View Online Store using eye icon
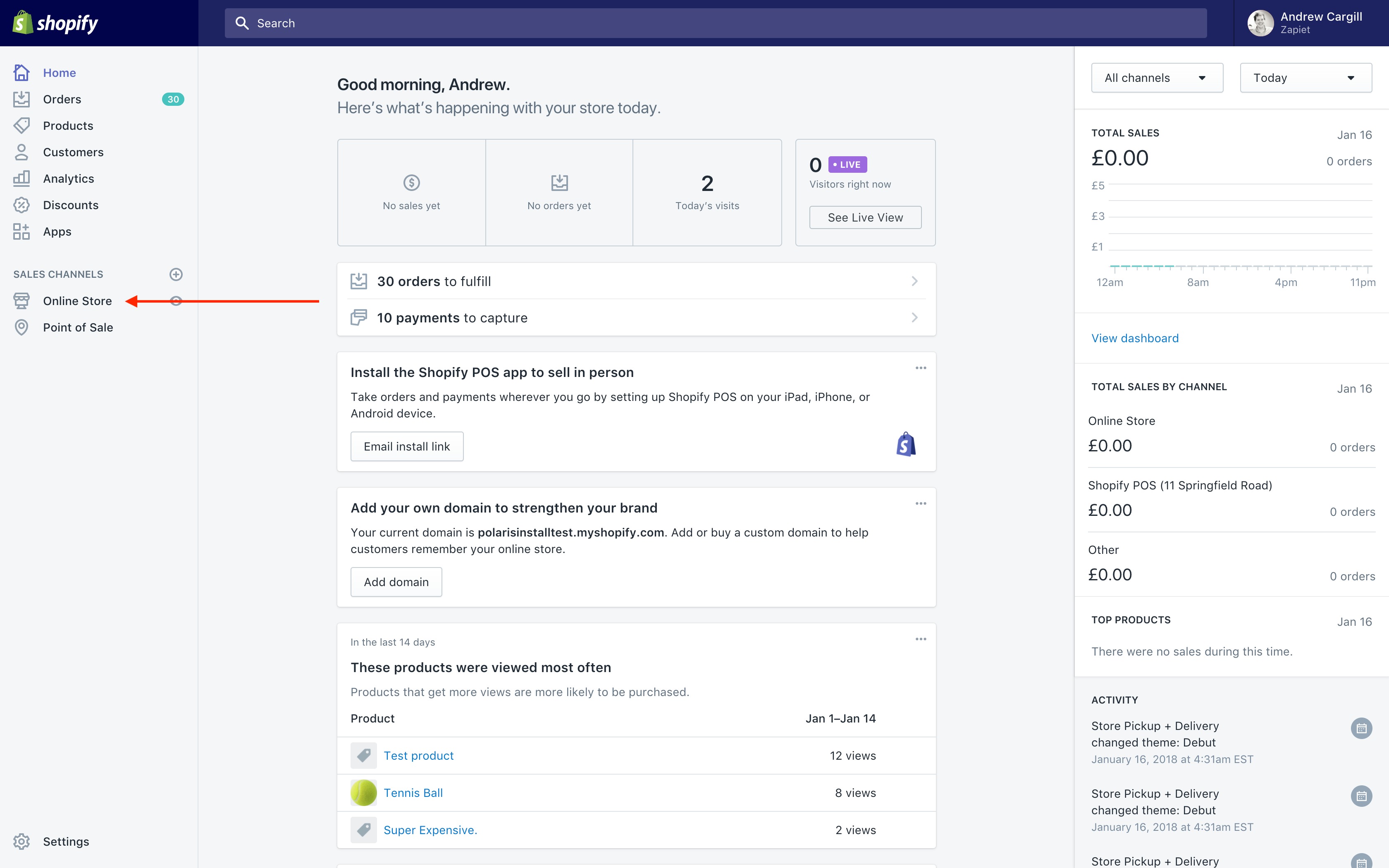This screenshot has height=868, width=1389. [176, 301]
